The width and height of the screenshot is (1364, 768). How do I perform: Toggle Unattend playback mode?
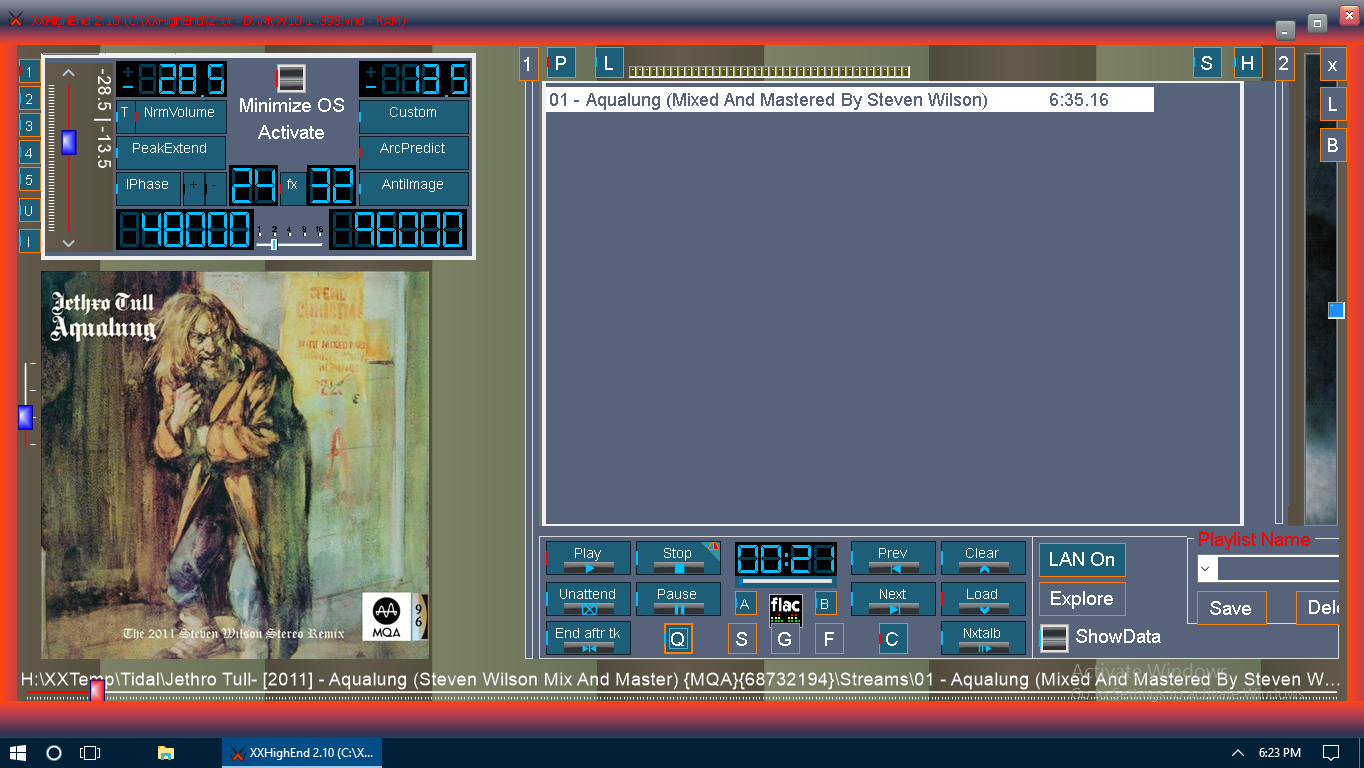click(x=588, y=599)
